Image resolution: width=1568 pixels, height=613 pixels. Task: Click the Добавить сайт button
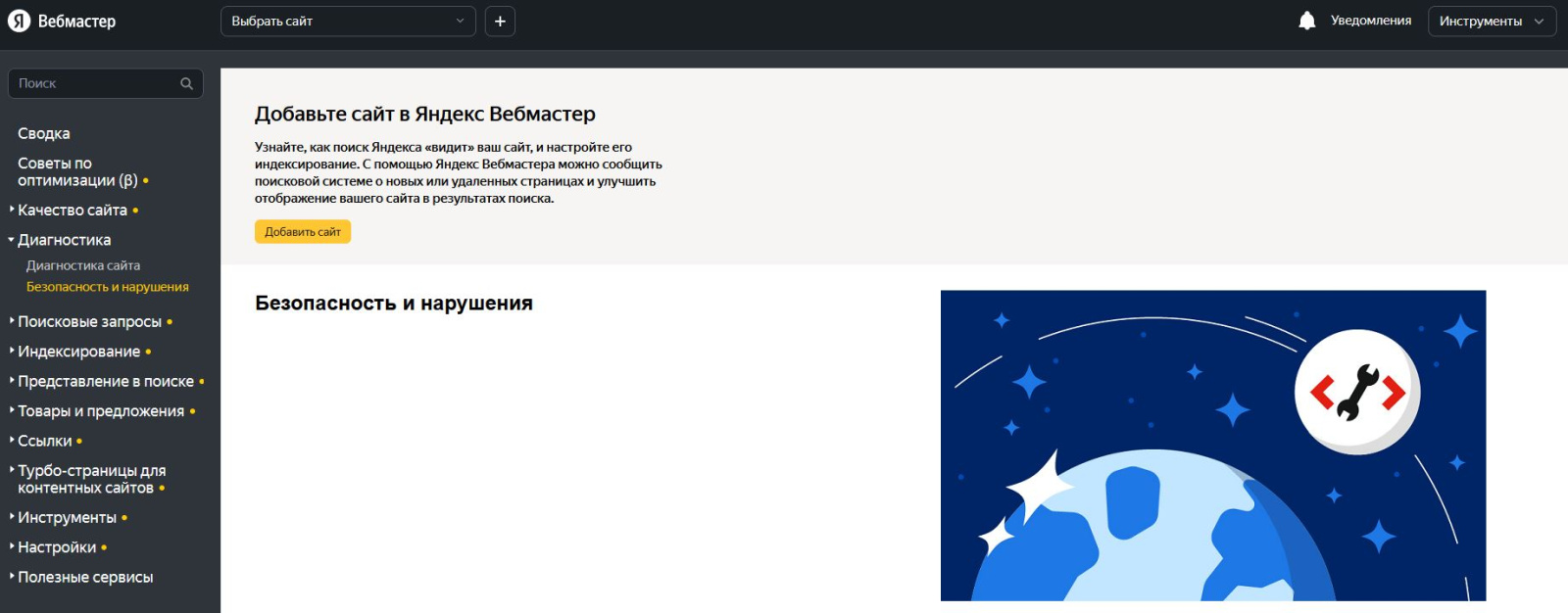click(303, 232)
